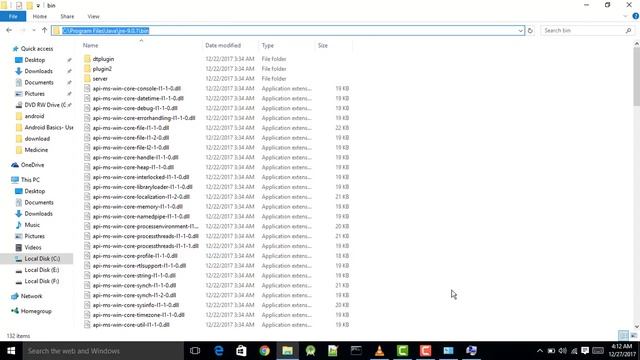
Task: Open Explorer Help question mark icon
Action: pos(636,16)
